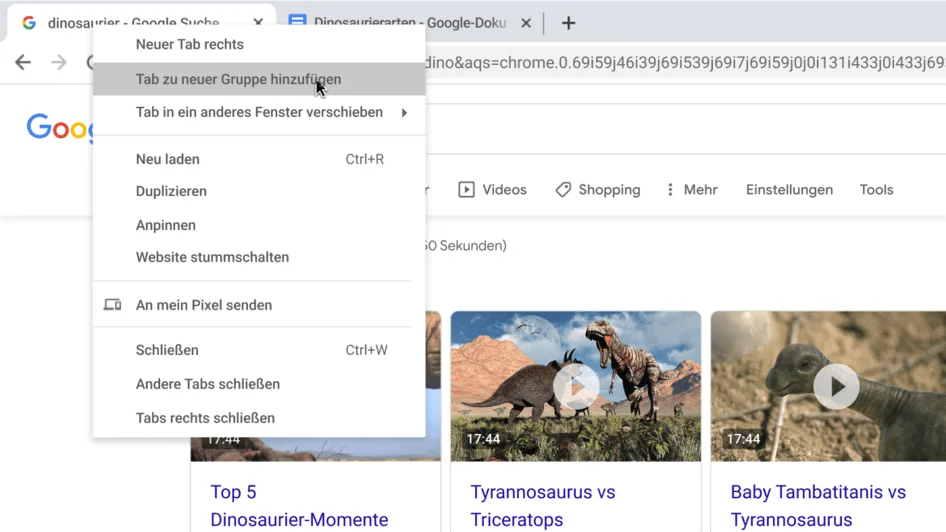The image size is (946, 532).
Task: Close the dinosaurier Google Suche tab
Action: (258, 22)
